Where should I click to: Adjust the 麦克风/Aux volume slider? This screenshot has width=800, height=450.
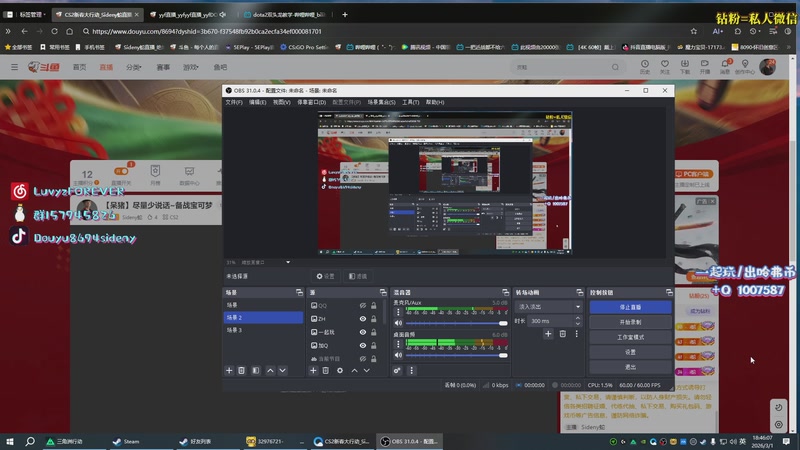point(456,323)
